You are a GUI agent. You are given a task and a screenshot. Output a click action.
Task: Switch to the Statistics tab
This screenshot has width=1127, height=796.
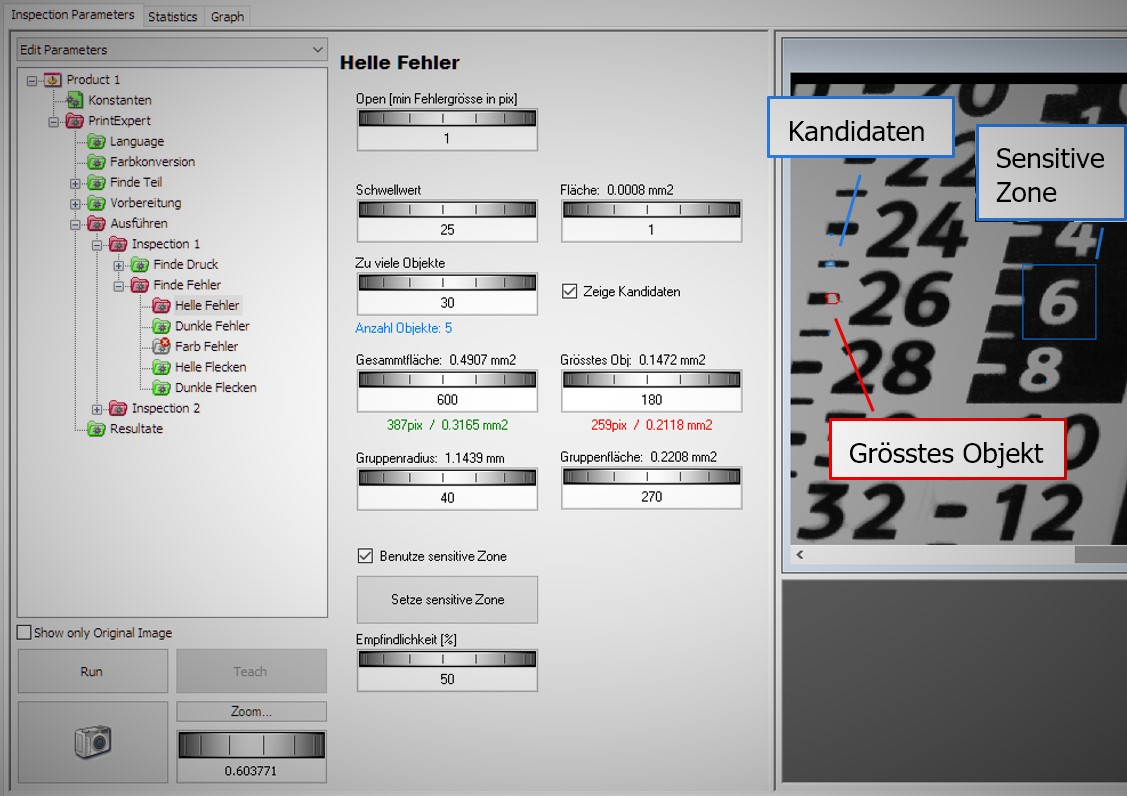coord(172,16)
